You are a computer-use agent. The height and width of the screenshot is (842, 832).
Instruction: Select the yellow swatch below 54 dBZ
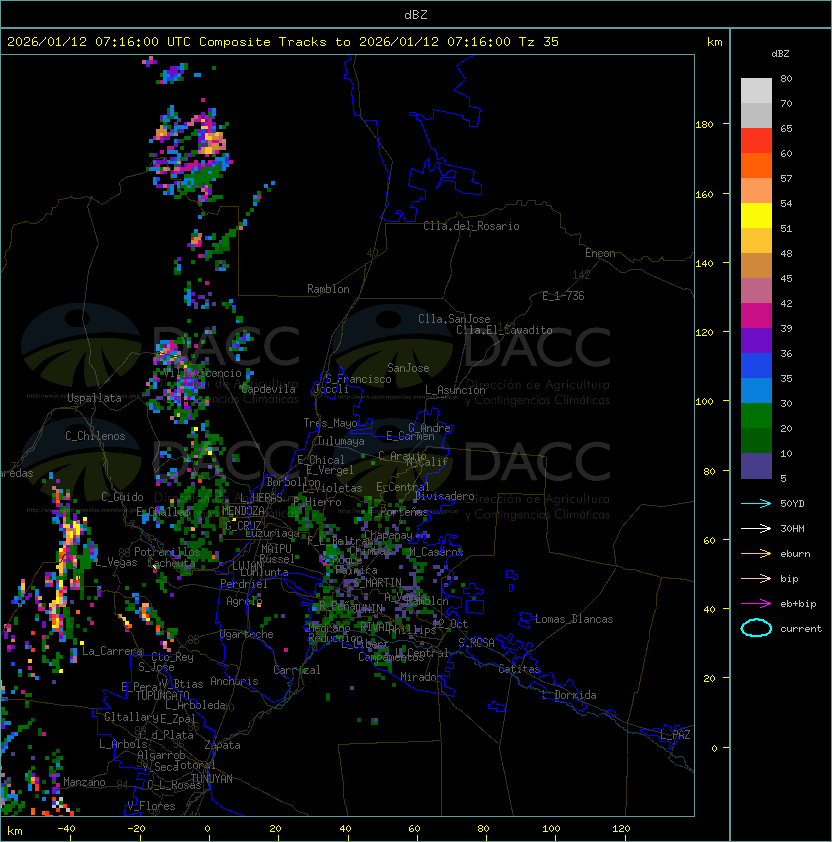pos(756,215)
